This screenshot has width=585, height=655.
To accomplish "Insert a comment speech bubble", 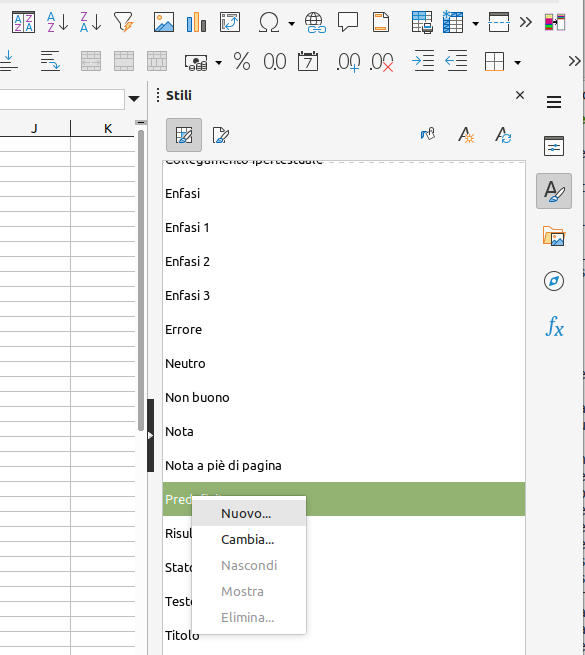I will [x=348, y=22].
